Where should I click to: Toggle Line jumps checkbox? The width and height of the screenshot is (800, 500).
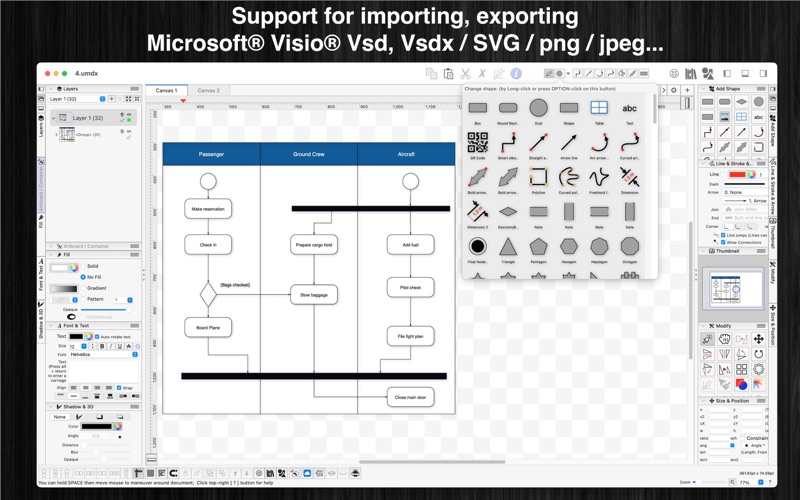(723, 235)
